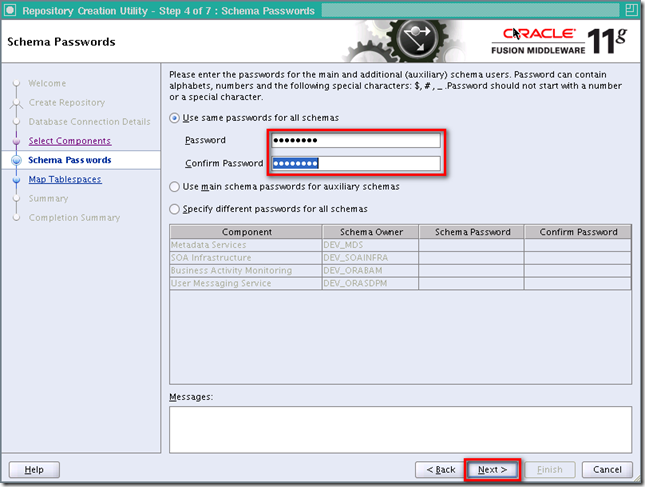Image resolution: width=645 pixels, height=487 pixels.
Task: Click the Confirm Password cell for DEV_SOAINFRA
Action: (578, 258)
